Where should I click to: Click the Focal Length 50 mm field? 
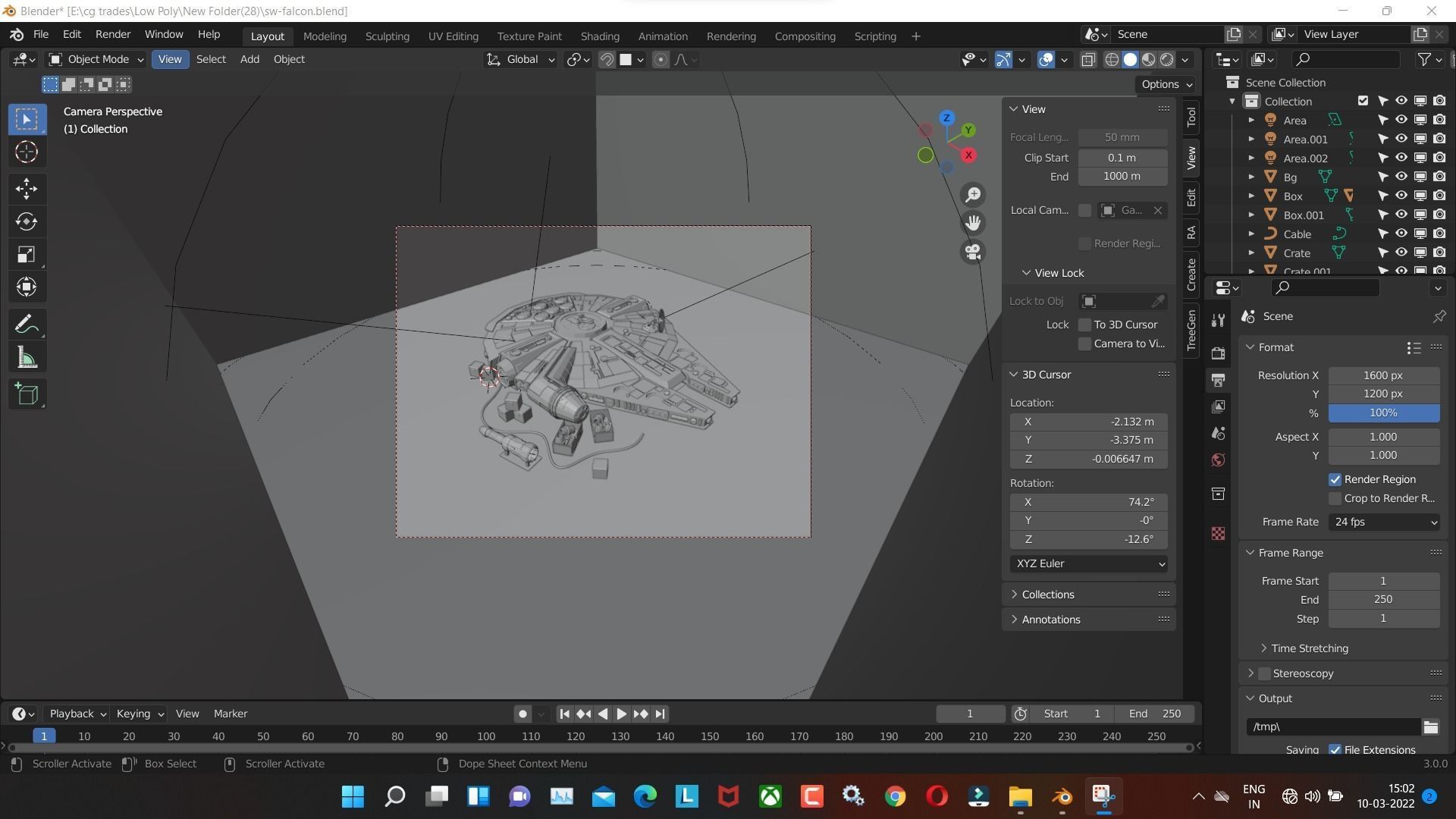pyautogui.click(x=1122, y=137)
